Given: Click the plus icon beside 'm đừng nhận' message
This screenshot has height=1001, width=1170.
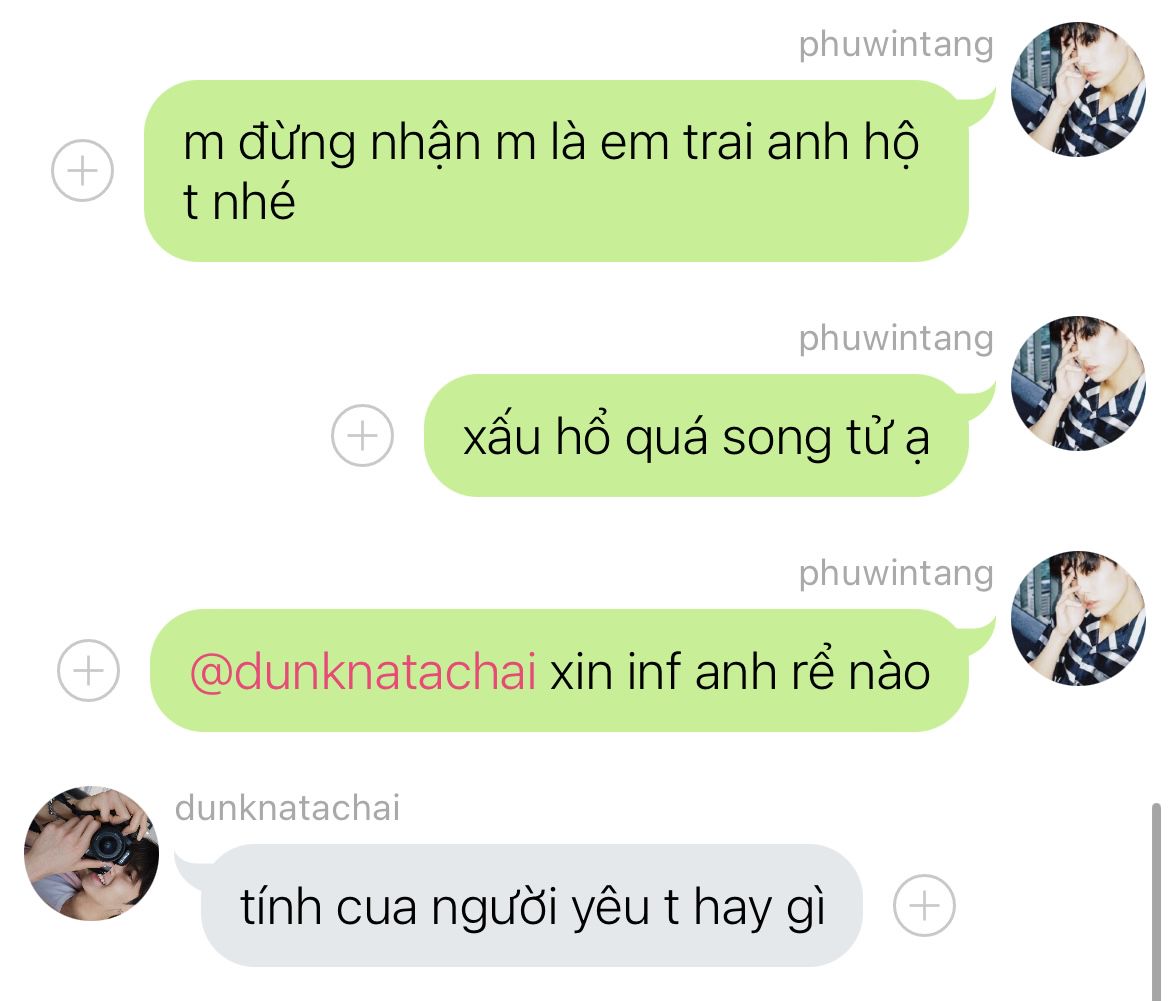Looking at the screenshot, I should [82, 170].
